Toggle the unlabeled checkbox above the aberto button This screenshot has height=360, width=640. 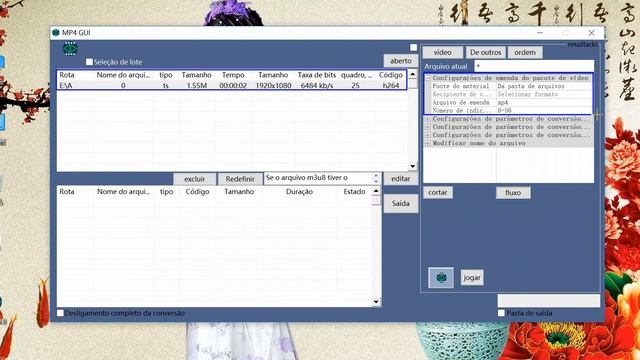[413, 47]
